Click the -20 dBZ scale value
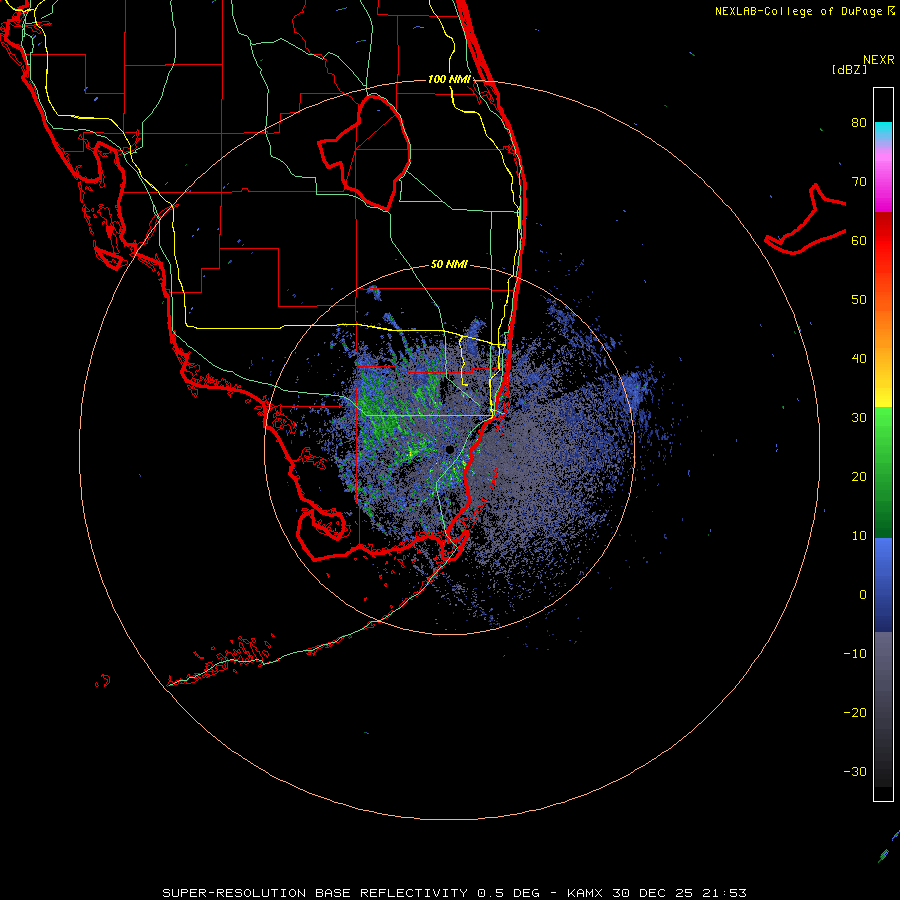The width and height of the screenshot is (900, 900). (x=855, y=713)
